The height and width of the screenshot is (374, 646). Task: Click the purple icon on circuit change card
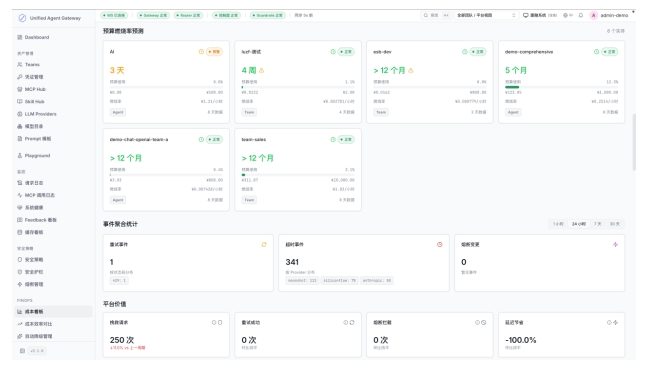coord(615,244)
